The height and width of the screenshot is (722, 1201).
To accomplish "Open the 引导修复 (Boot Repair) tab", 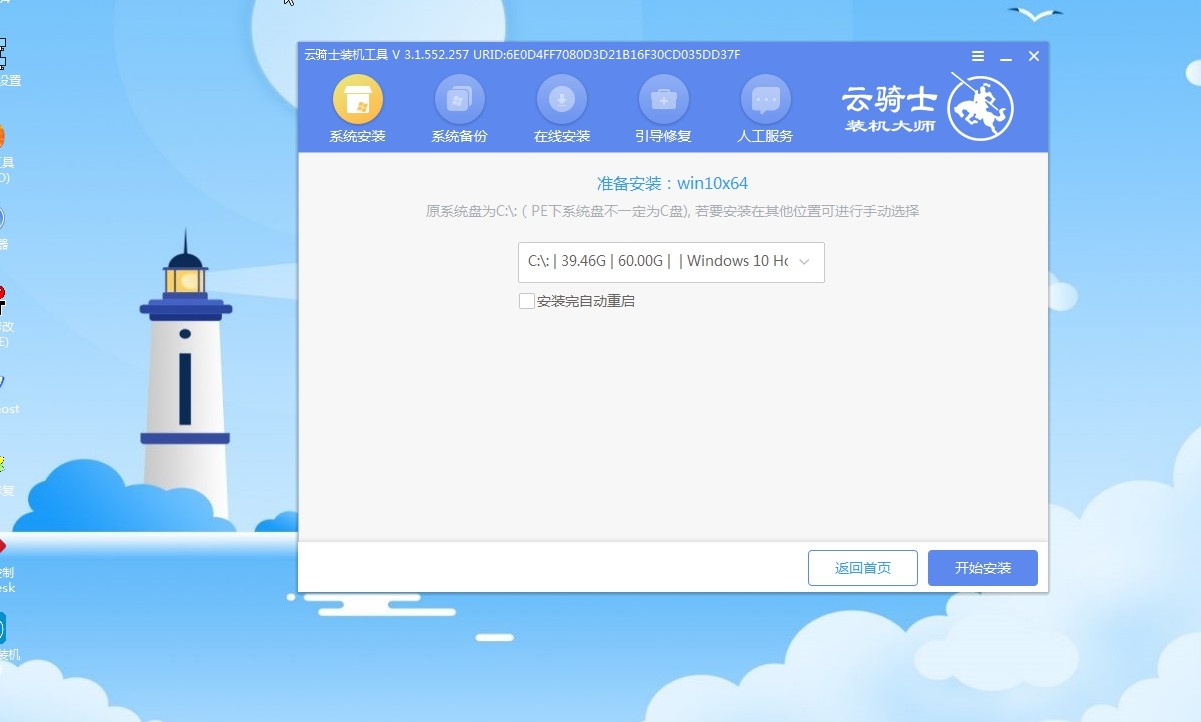I will 663,110.
